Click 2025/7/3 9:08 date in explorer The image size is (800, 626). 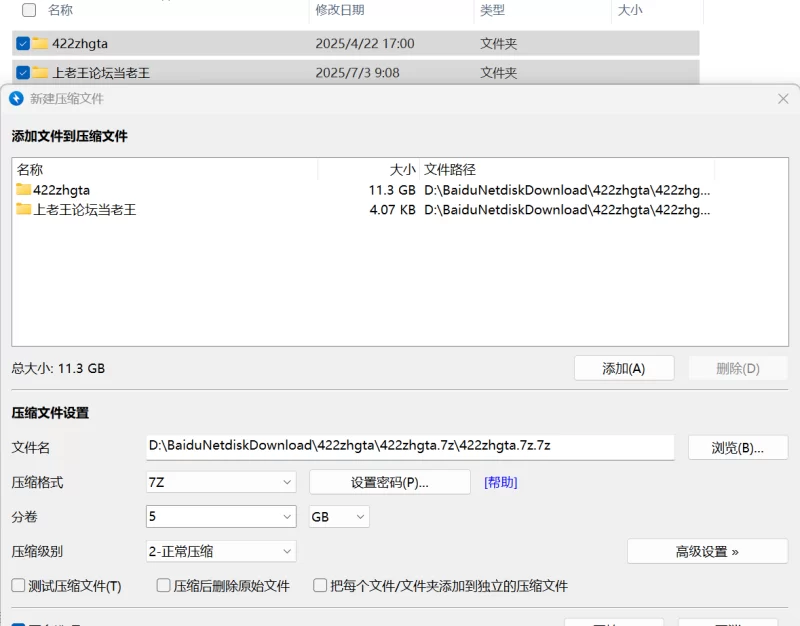(x=357, y=72)
